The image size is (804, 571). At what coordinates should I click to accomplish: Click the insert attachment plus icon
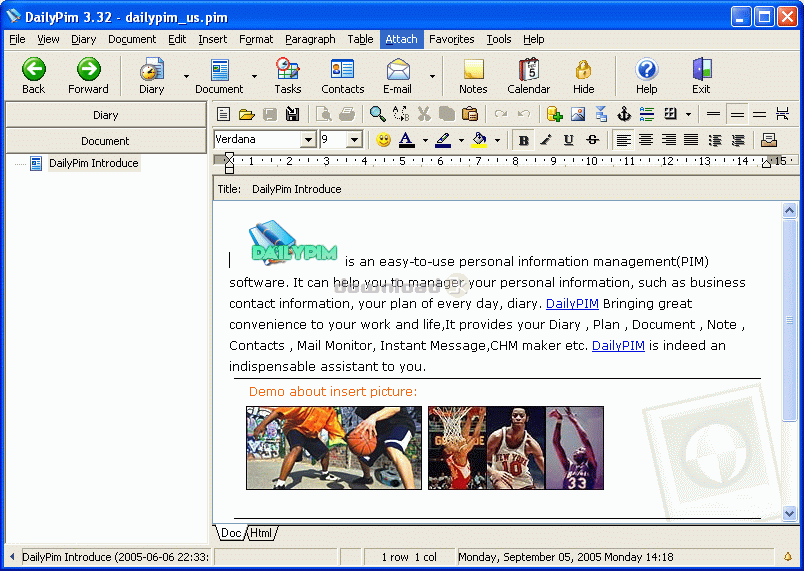pos(554,114)
